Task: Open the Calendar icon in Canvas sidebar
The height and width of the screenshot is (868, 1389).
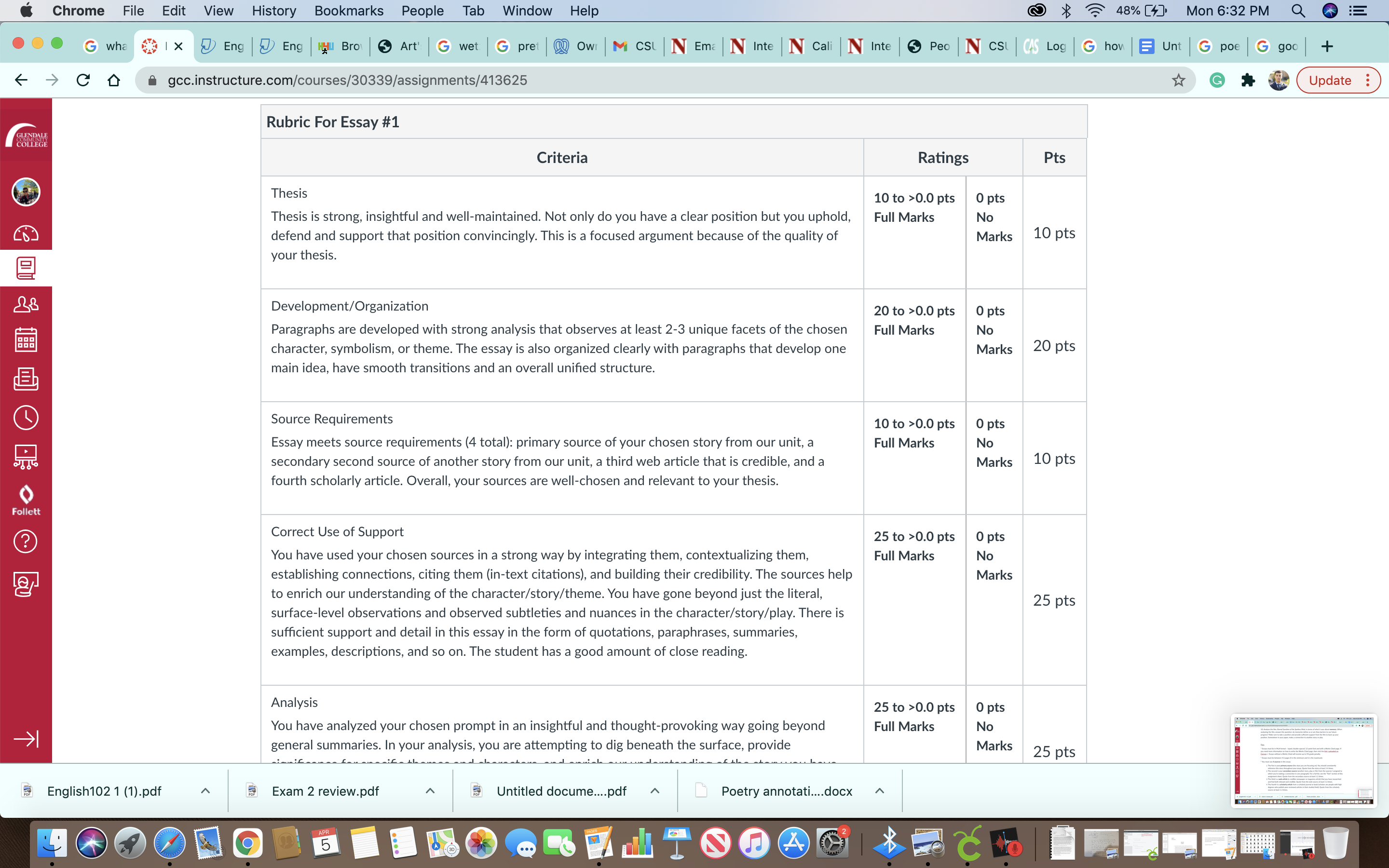Action: coord(26,340)
